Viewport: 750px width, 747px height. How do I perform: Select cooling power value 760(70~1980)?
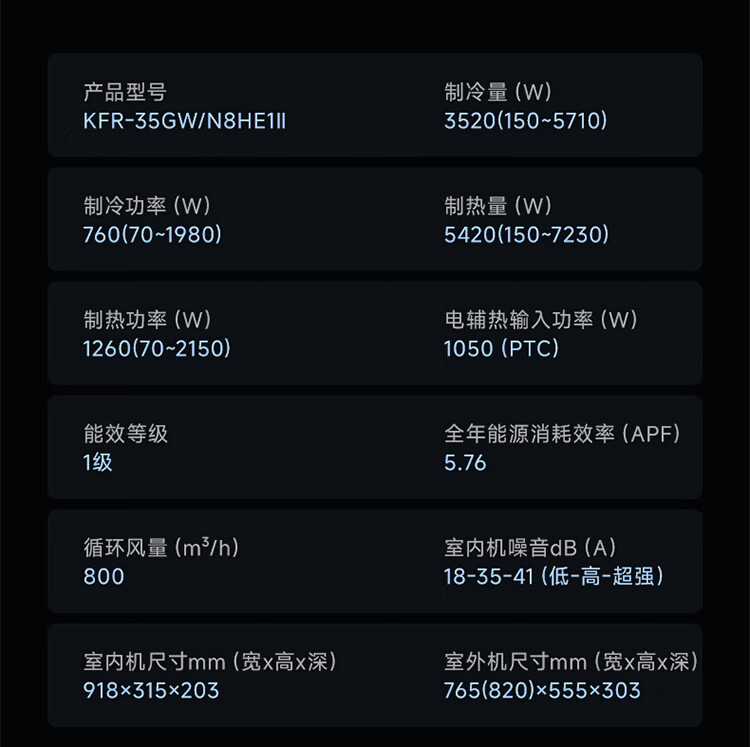click(153, 235)
